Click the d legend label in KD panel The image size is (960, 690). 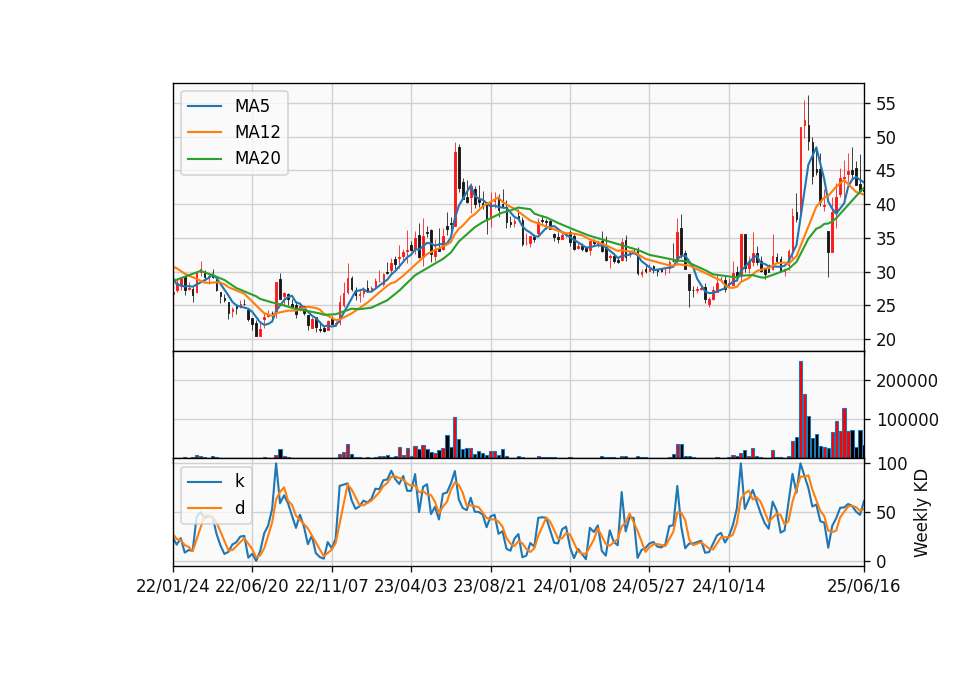coord(240,508)
